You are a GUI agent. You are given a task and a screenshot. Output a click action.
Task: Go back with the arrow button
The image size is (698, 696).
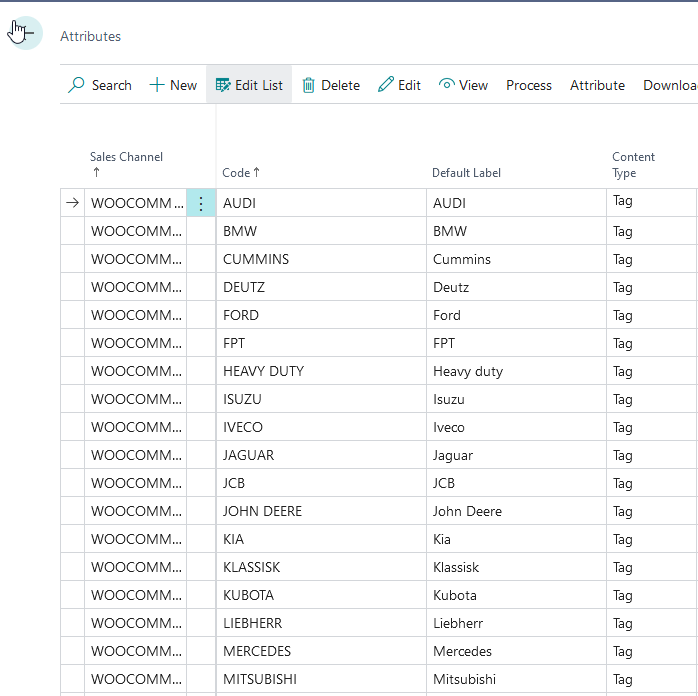25,33
